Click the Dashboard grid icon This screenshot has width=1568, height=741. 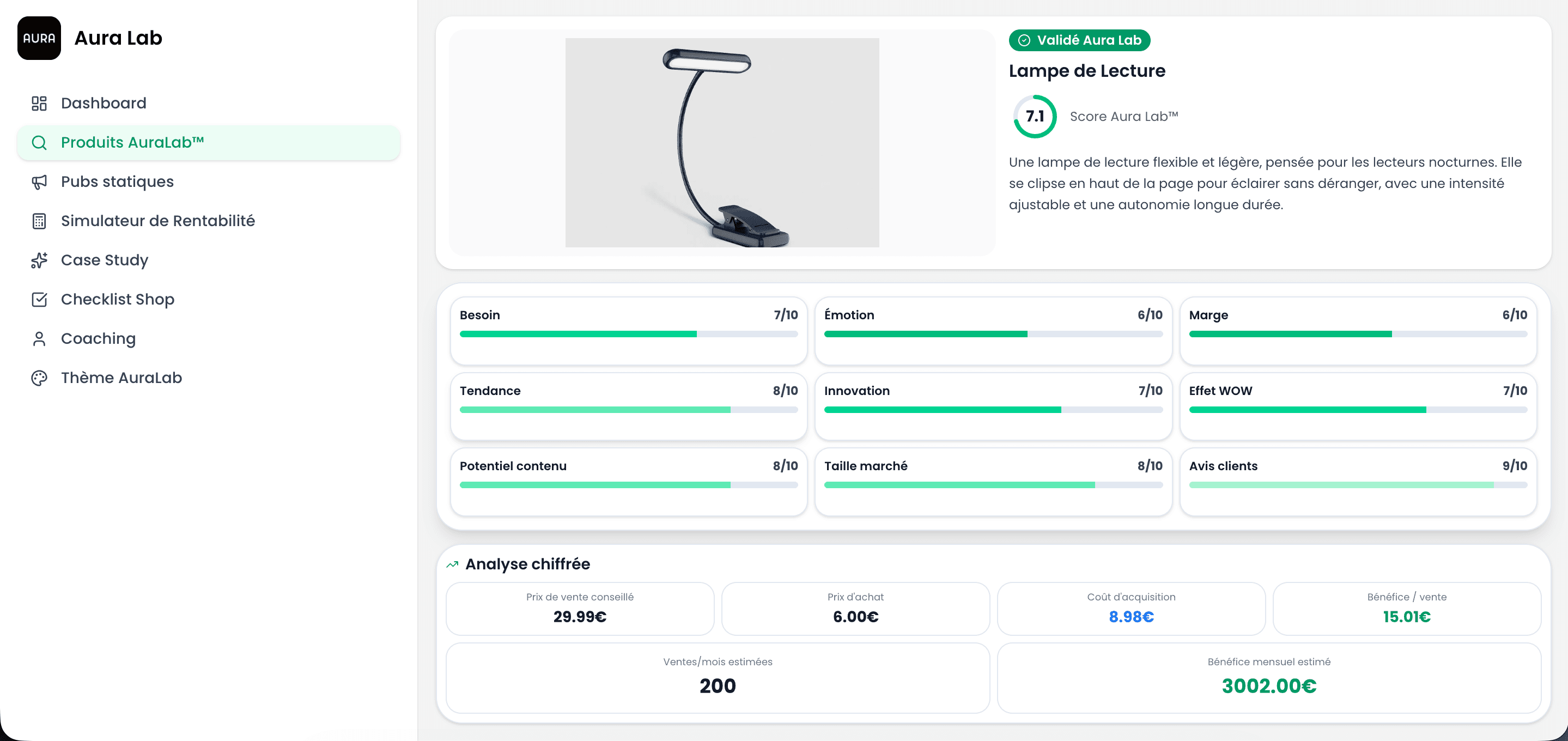pyautogui.click(x=39, y=104)
